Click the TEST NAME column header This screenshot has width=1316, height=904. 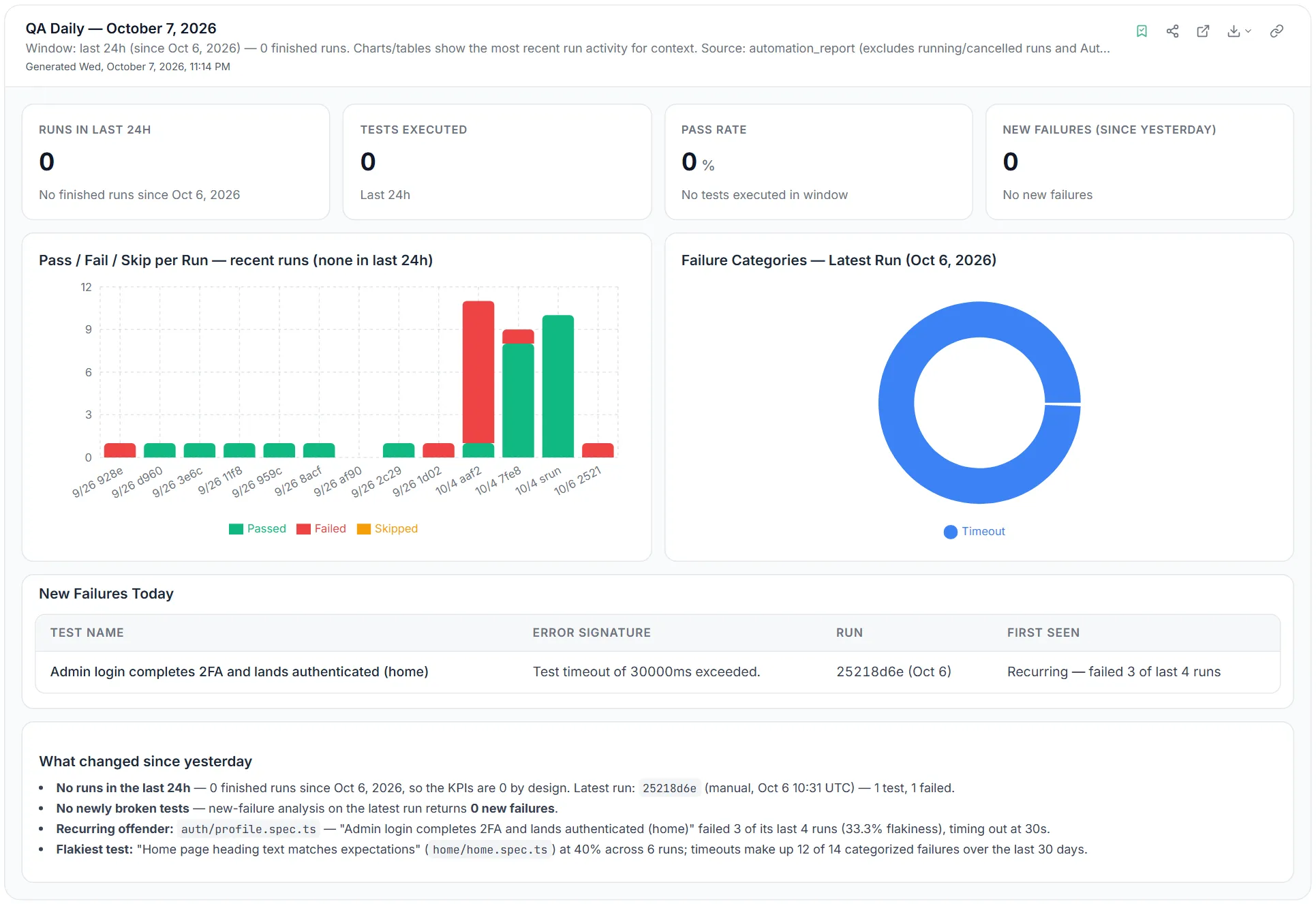click(x=87, y=633)
